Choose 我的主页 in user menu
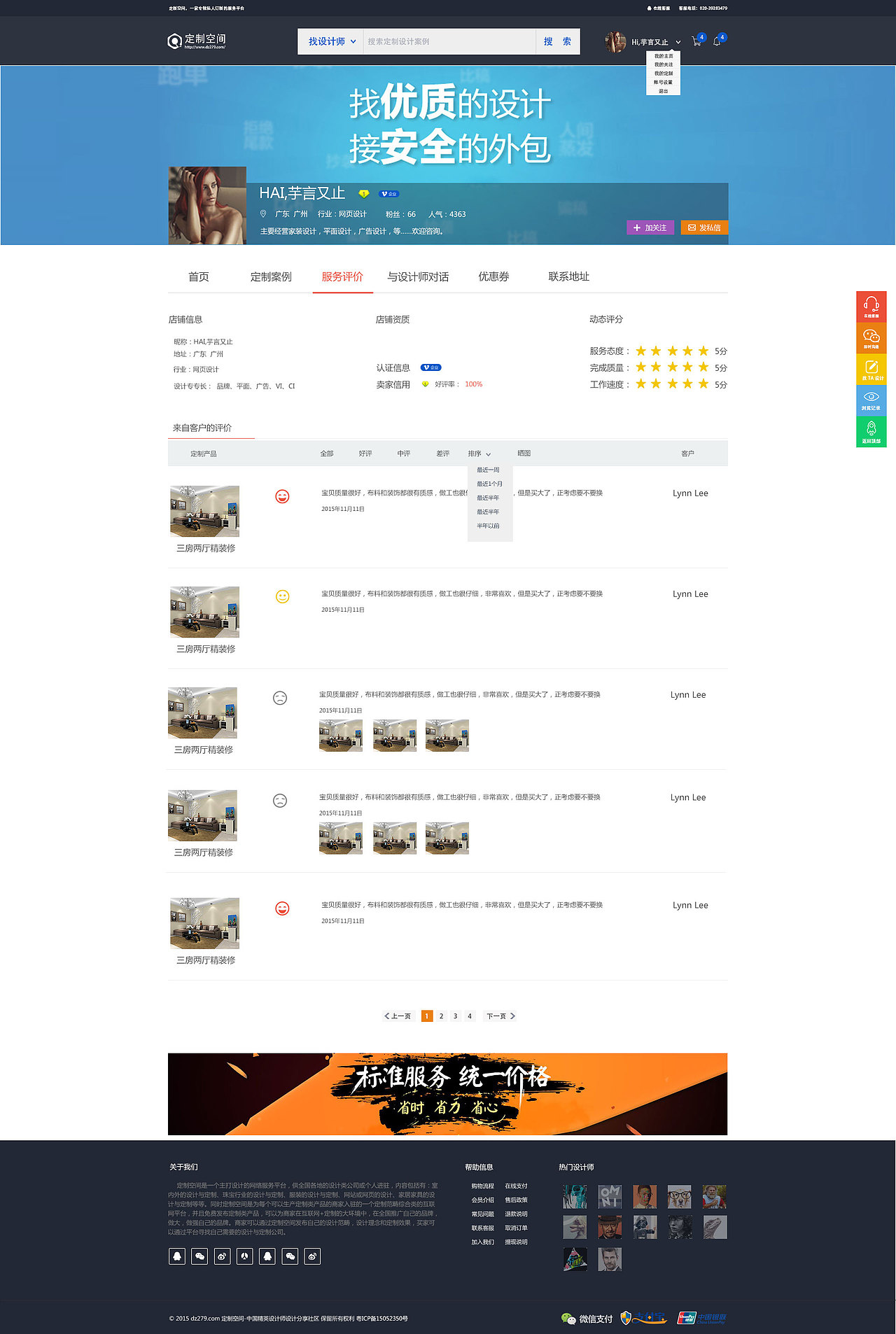This screenshot has width=896, height=1334. pyautogui.click(x=664, y=56)
